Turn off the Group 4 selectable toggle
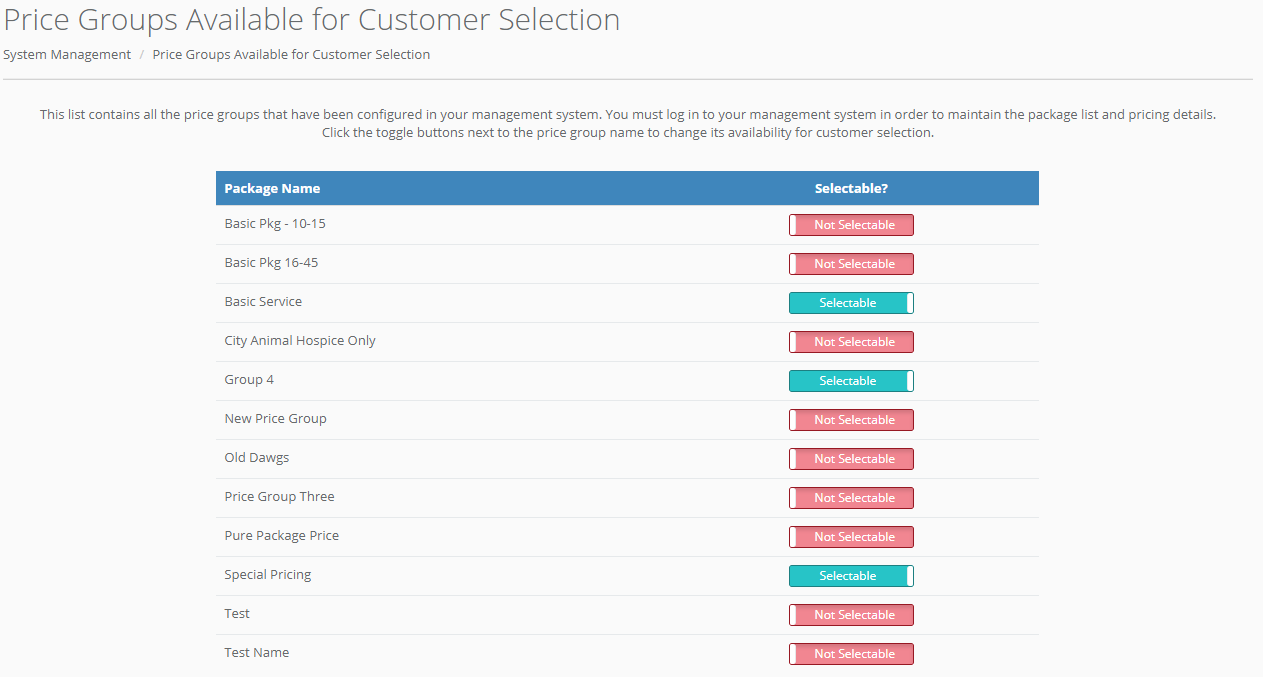The height and width of the screenshot is (677, 1263). pos(851,381)
